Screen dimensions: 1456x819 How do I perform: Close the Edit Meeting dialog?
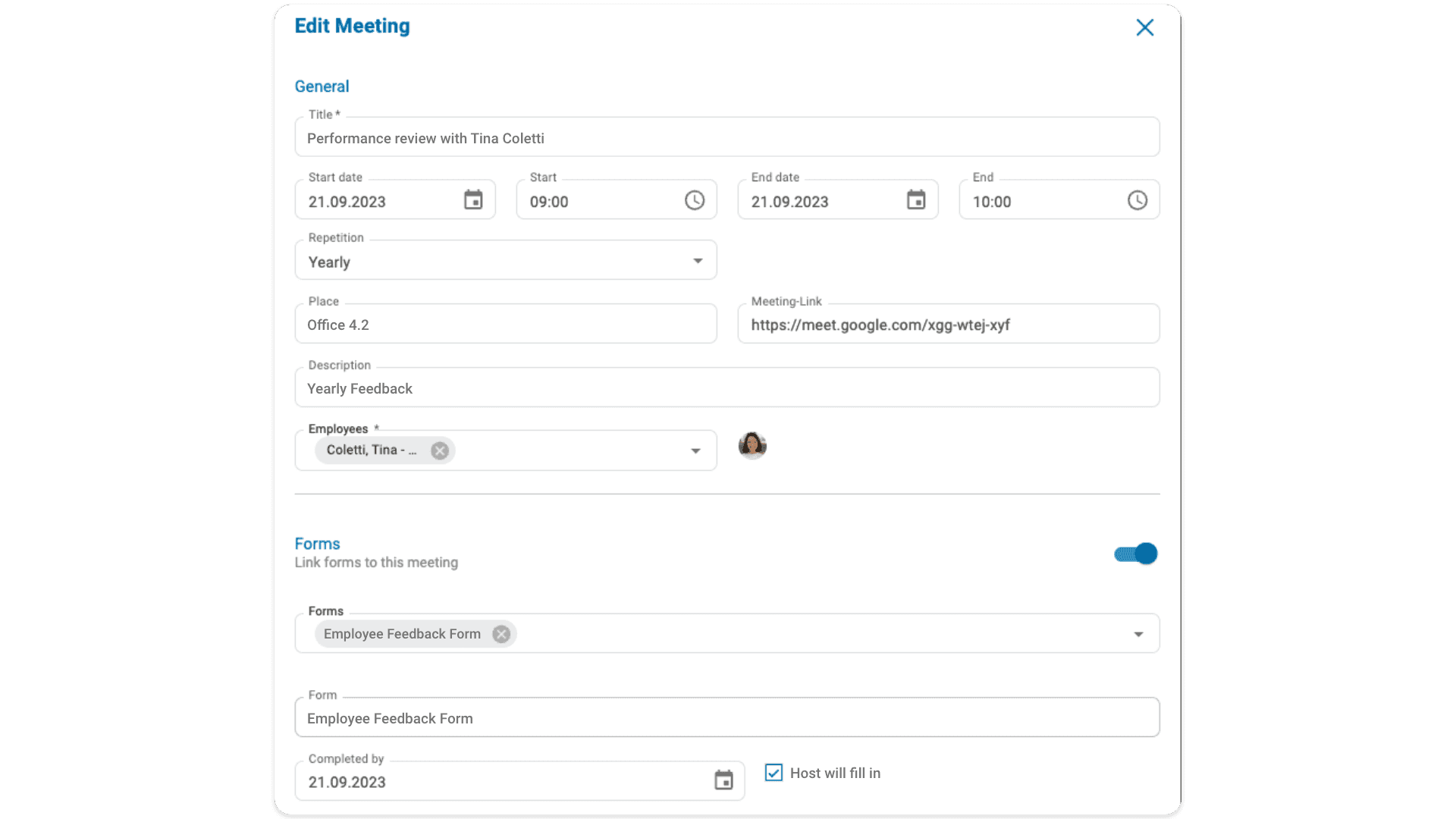point(1144,27)
